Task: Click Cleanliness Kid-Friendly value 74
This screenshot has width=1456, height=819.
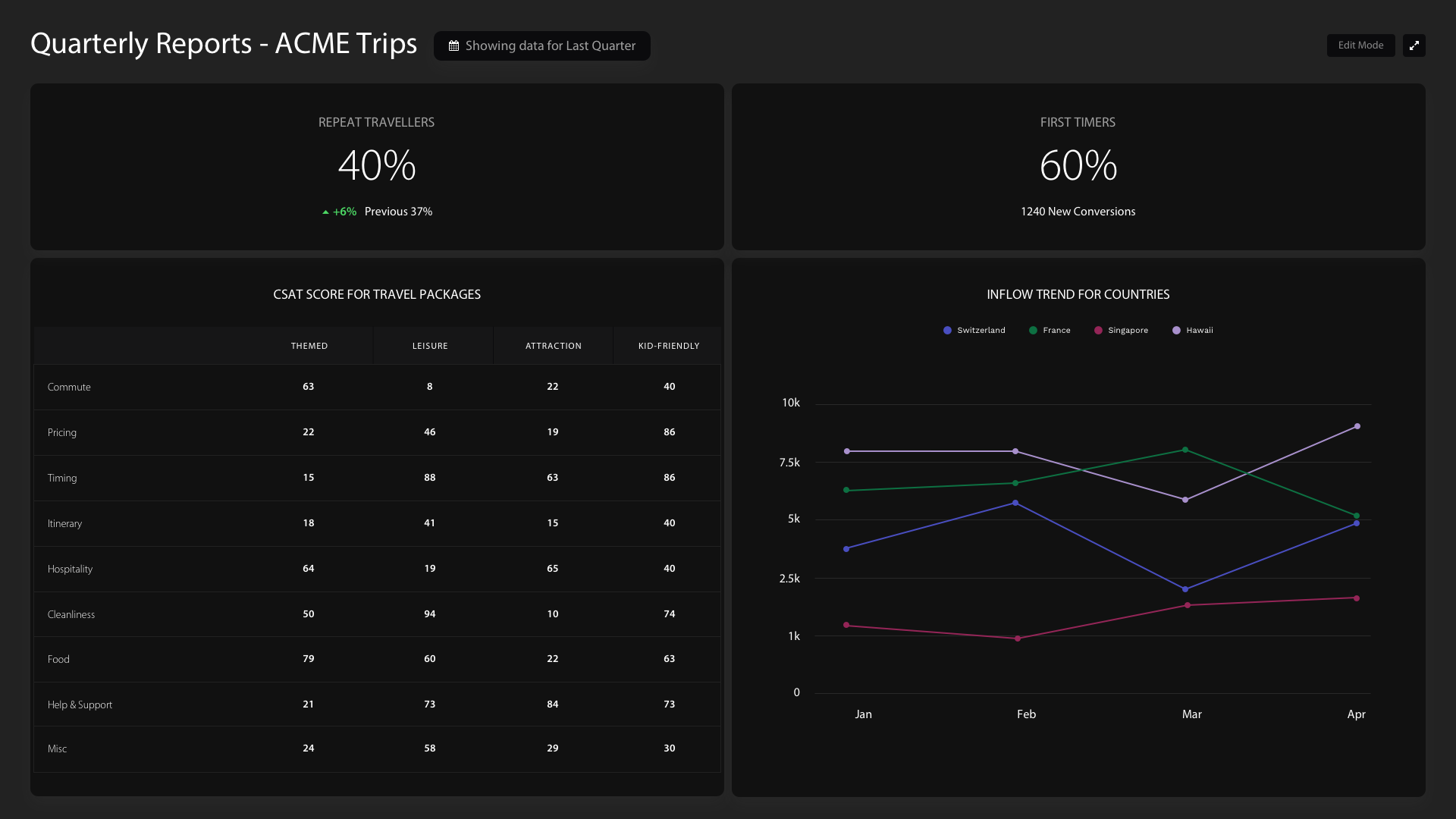Action: [670, 614]
